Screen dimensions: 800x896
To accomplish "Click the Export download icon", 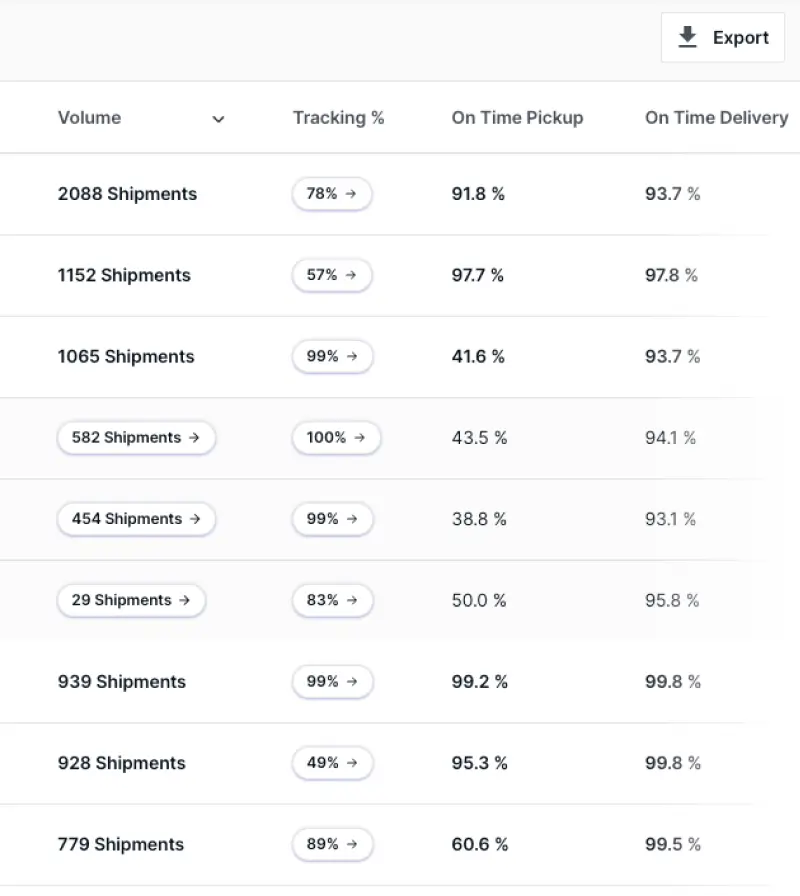I will point(687,38).
